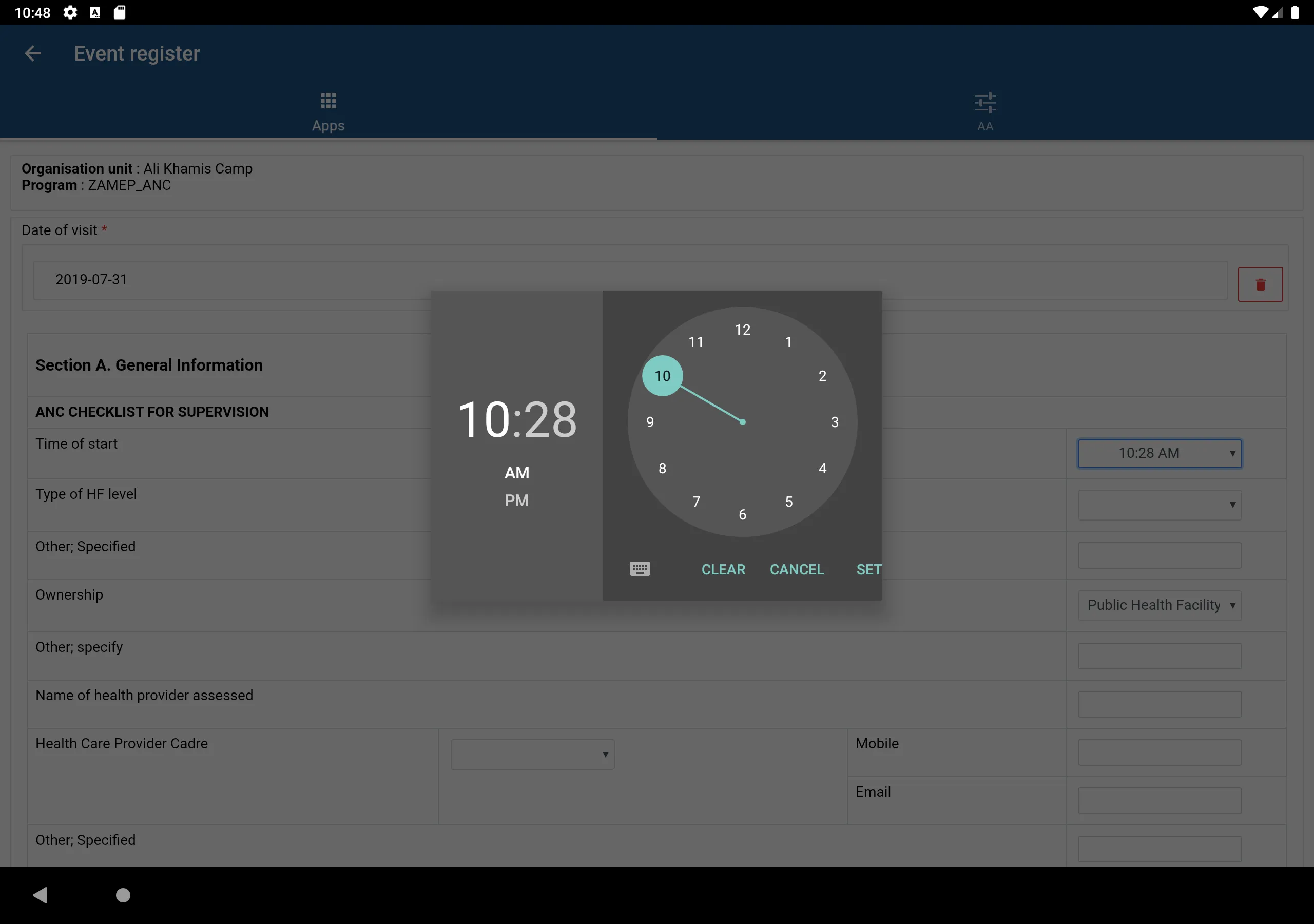The height and width of the screenshot is (924, 1314).
Task: Click CLEAR in the time picker
Action: point(723,569)
